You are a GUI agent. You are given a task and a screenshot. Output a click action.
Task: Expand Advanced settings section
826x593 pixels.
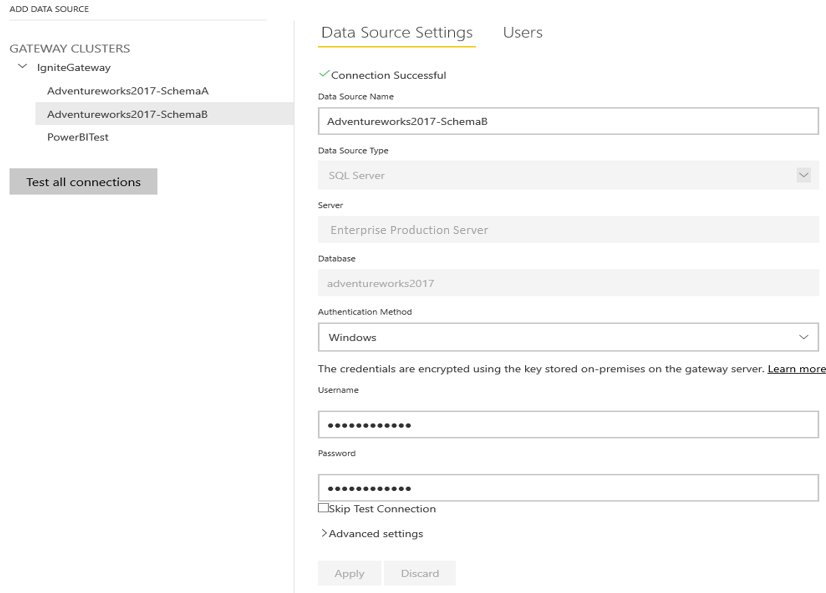click(372, 533)
